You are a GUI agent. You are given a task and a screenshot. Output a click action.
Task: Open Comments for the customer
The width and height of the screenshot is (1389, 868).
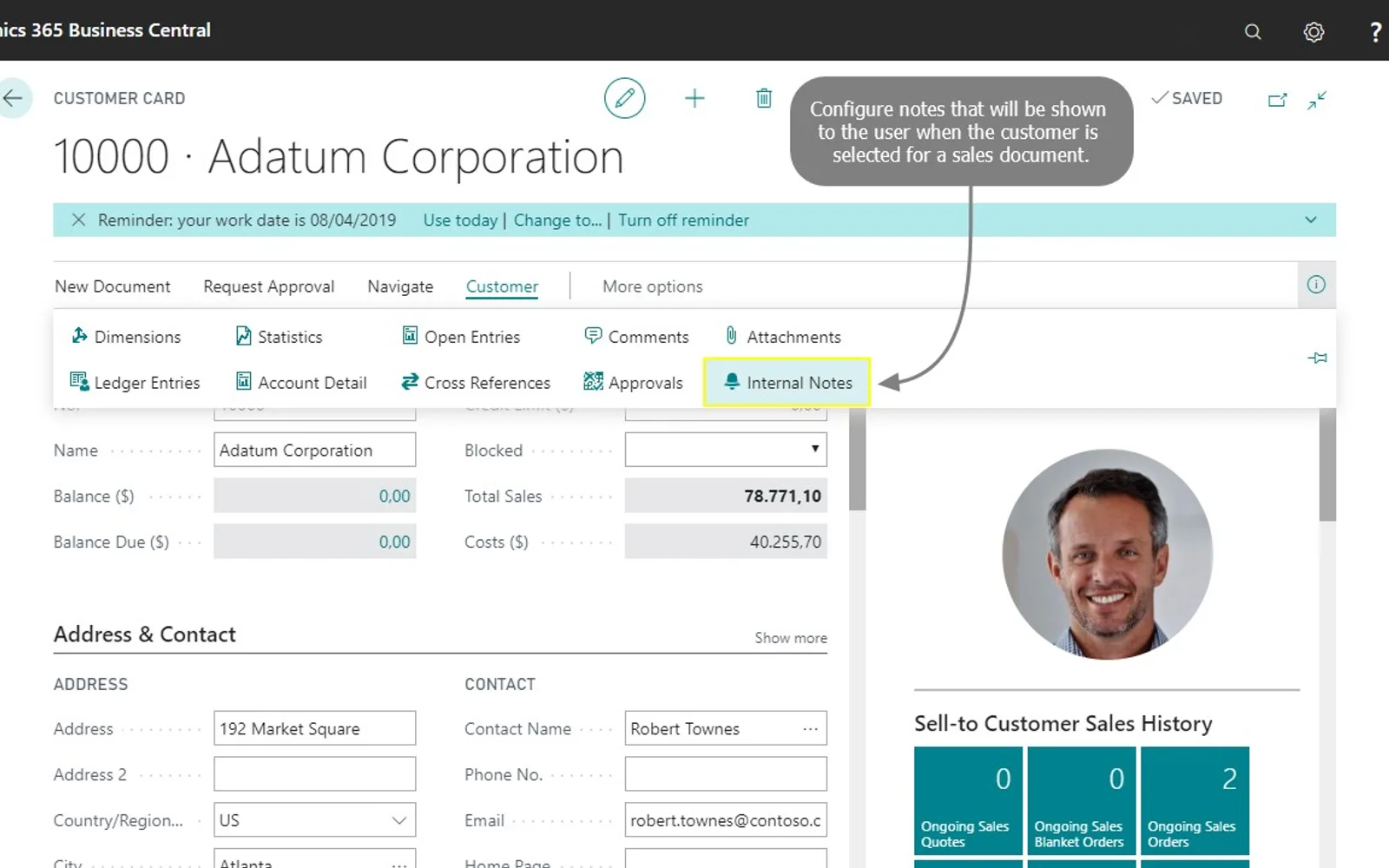pos(636,336)
